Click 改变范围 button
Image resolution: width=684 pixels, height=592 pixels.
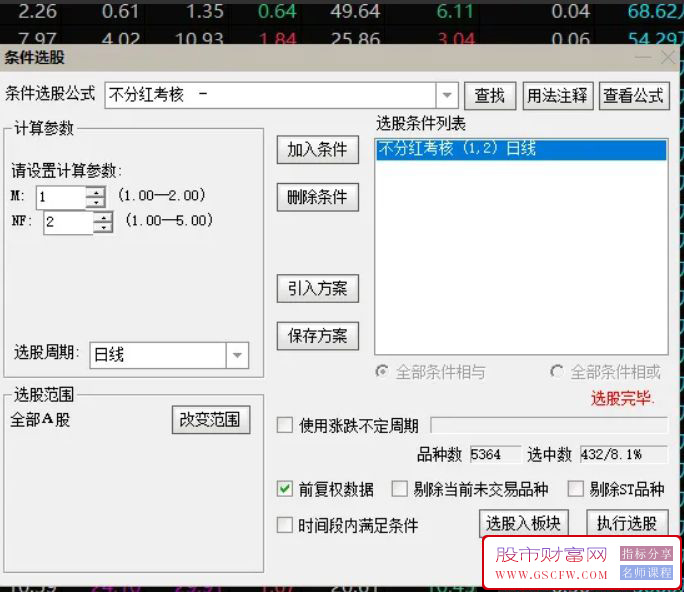pos(211,420)
